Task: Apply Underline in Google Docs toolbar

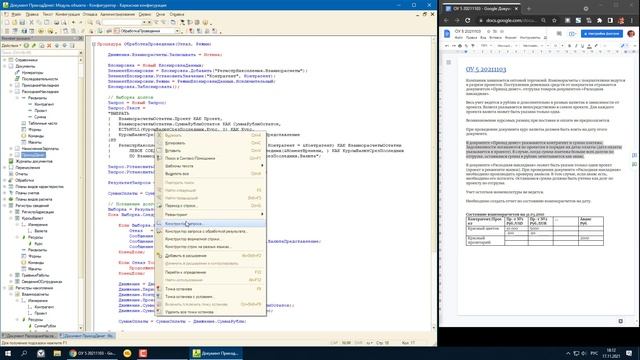Action: click(x=582, y=46)
